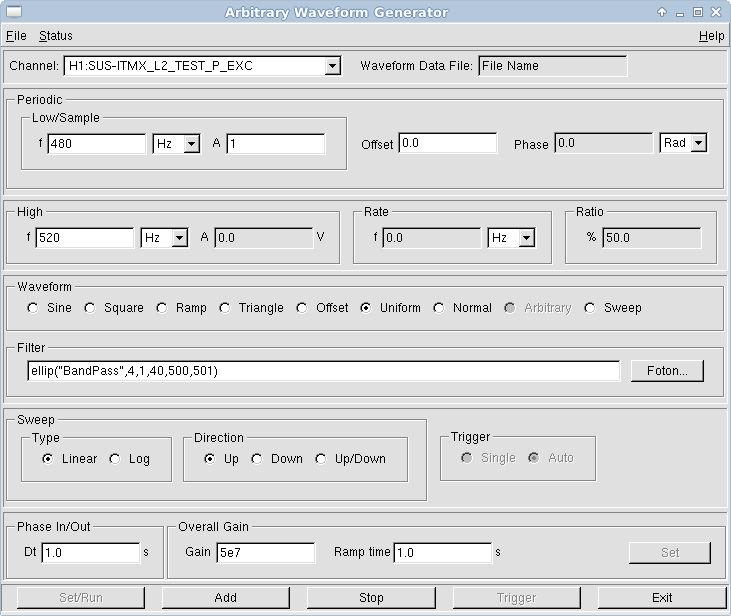The width and height of the screenshot is (731, 616).
Task: Set sweep type to Log
Action: (115, 459)
